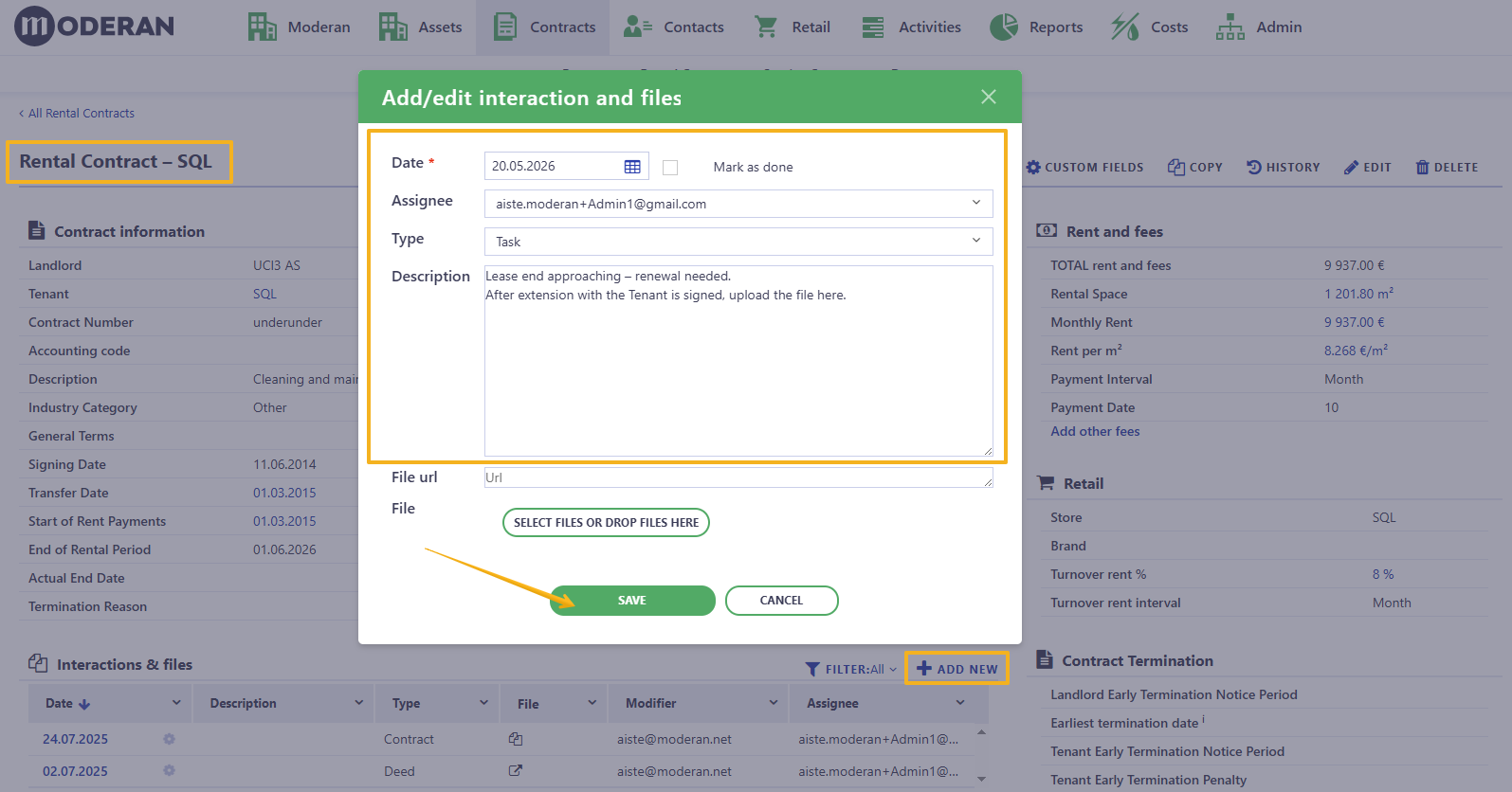The image size is (1512, 792).
Task: Open the Description column dropdown chevron
Action: pyautogui.click(x=358, y=703)
